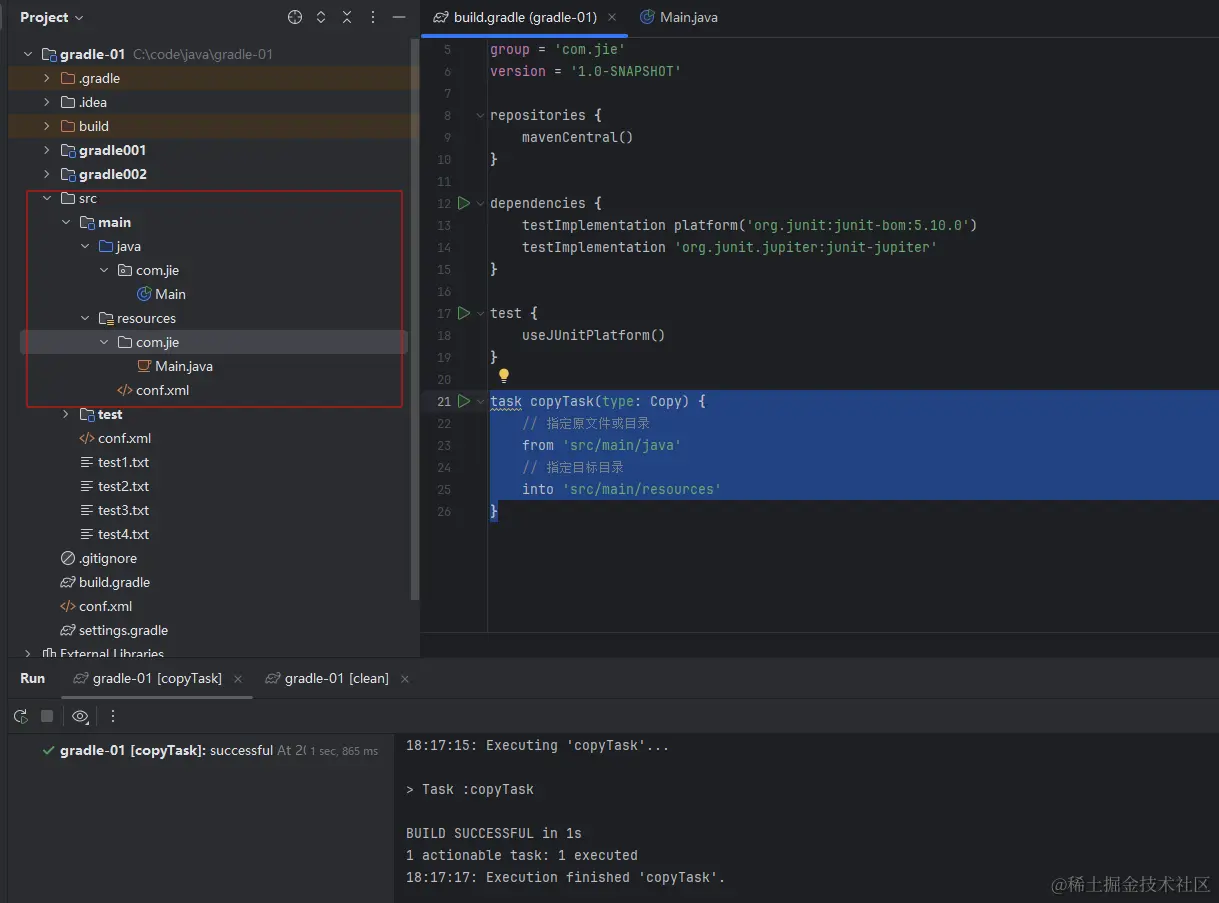Select the conf.xml file below test folder

tap(115, 438)
